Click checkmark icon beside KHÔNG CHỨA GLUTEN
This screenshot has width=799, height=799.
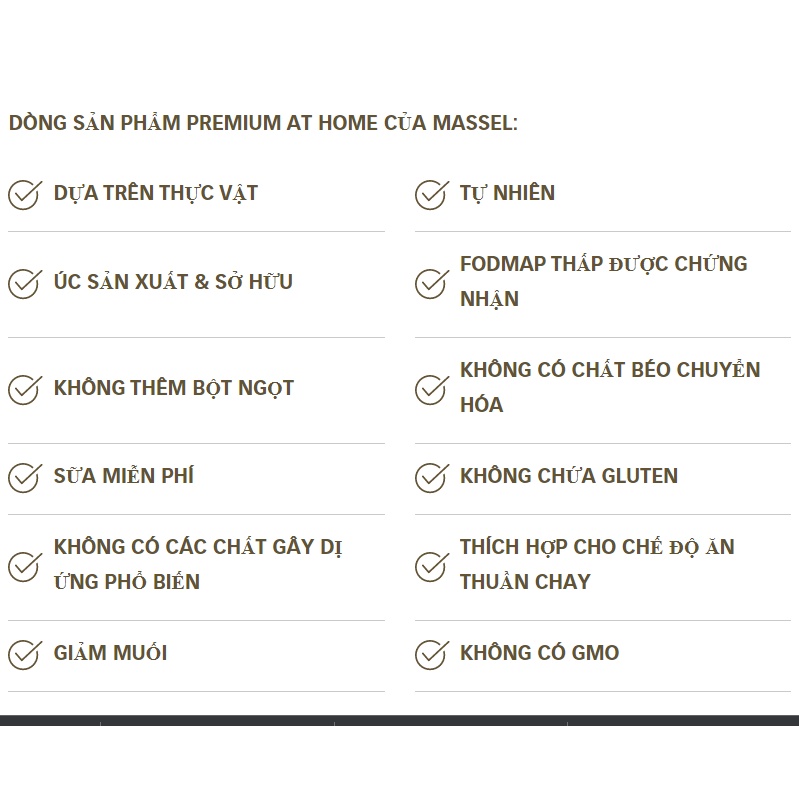[430, 477]
